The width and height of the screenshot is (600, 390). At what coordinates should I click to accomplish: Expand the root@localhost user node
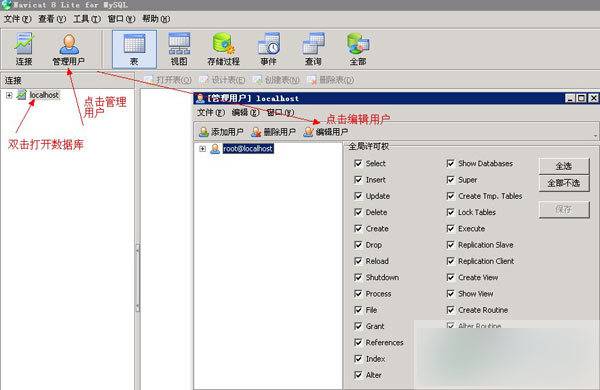click(x=202, y=148)
